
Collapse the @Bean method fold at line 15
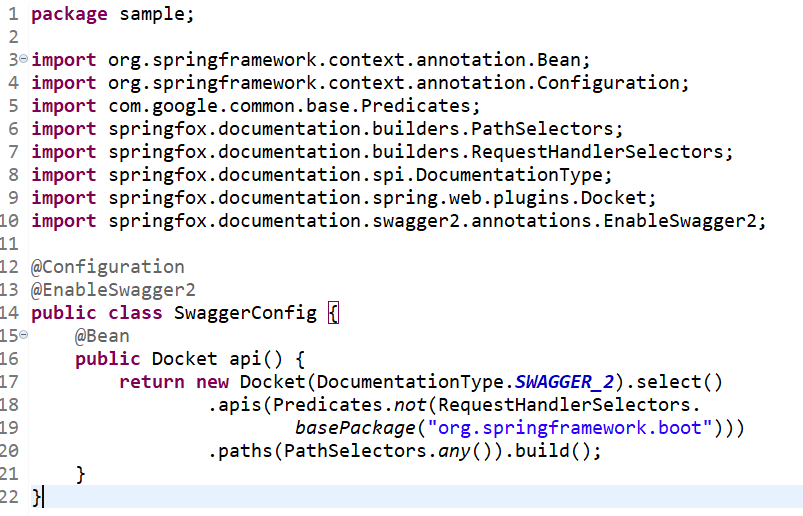tap(24, 335)
